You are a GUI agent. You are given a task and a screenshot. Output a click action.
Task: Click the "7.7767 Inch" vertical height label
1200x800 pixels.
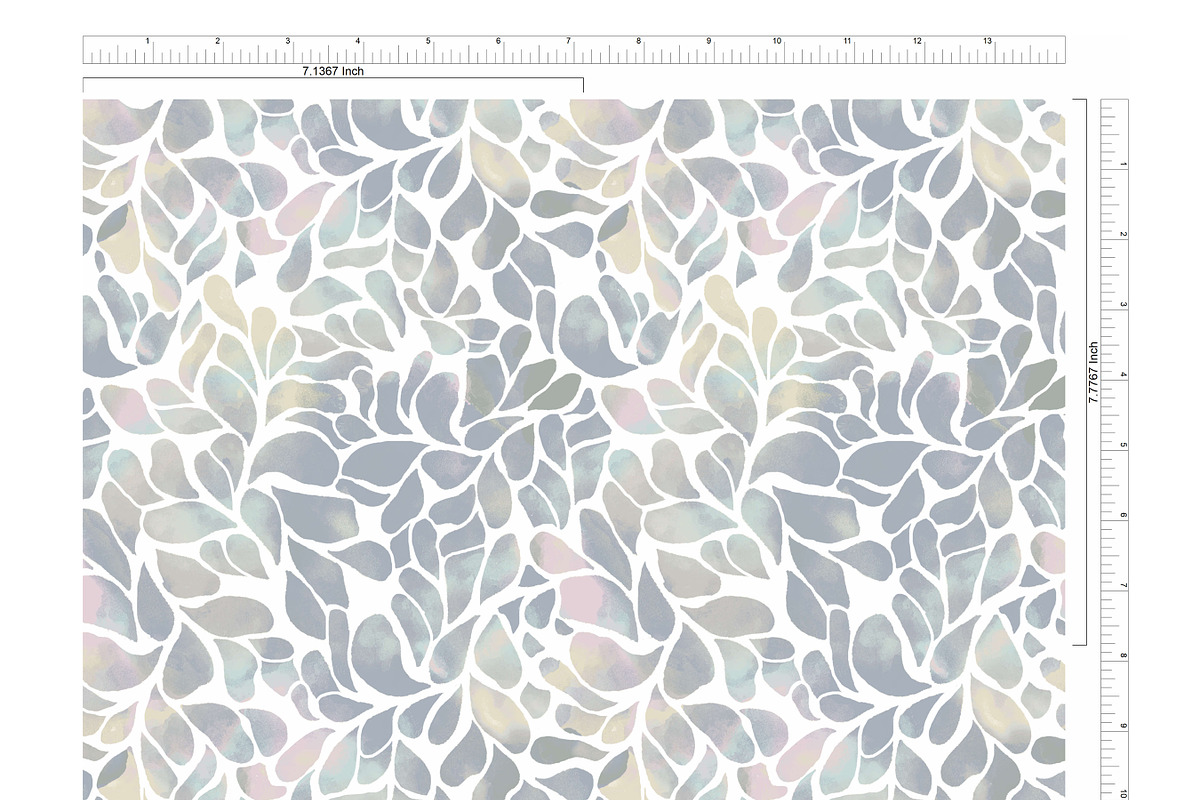click(1094, 372)
